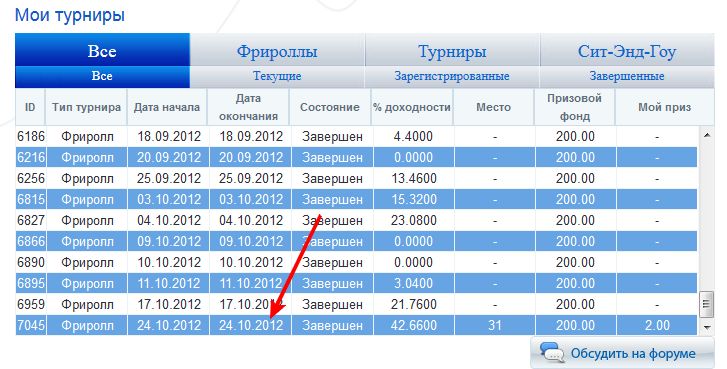Select tournament ID 7045
The width and height of the screenshot is (727, 369).
point(31,325)
